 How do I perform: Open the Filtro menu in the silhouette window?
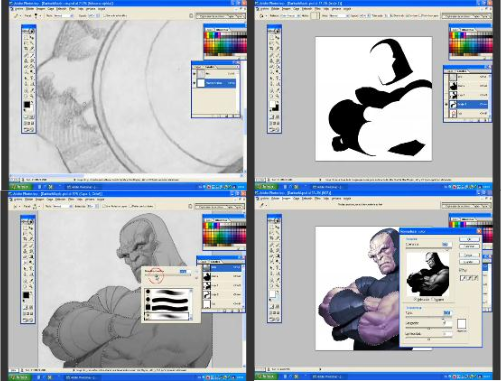click(x=317, y=9)
